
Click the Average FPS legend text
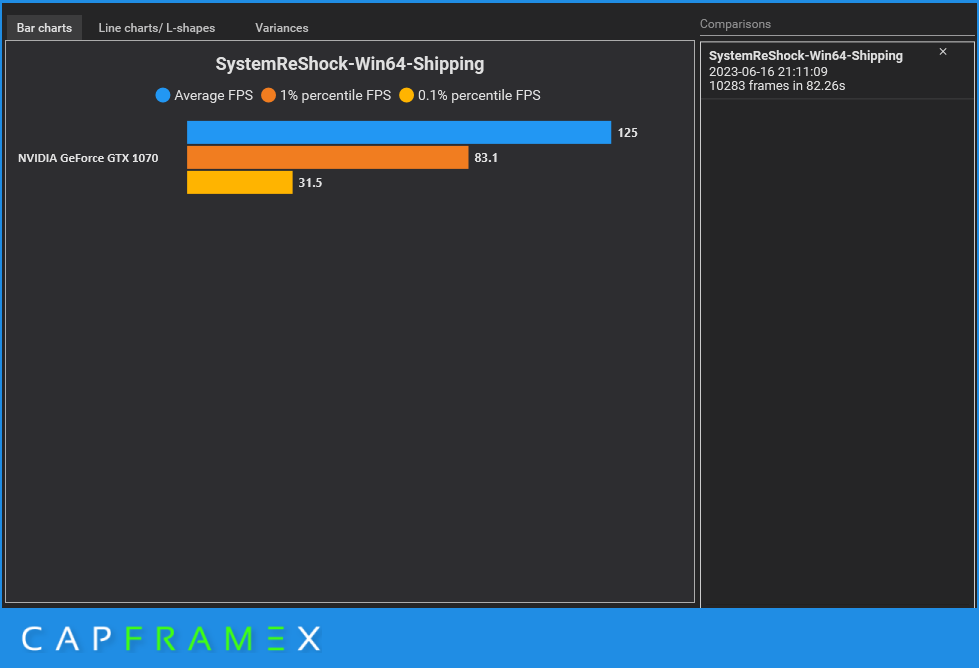click(214, 95)
